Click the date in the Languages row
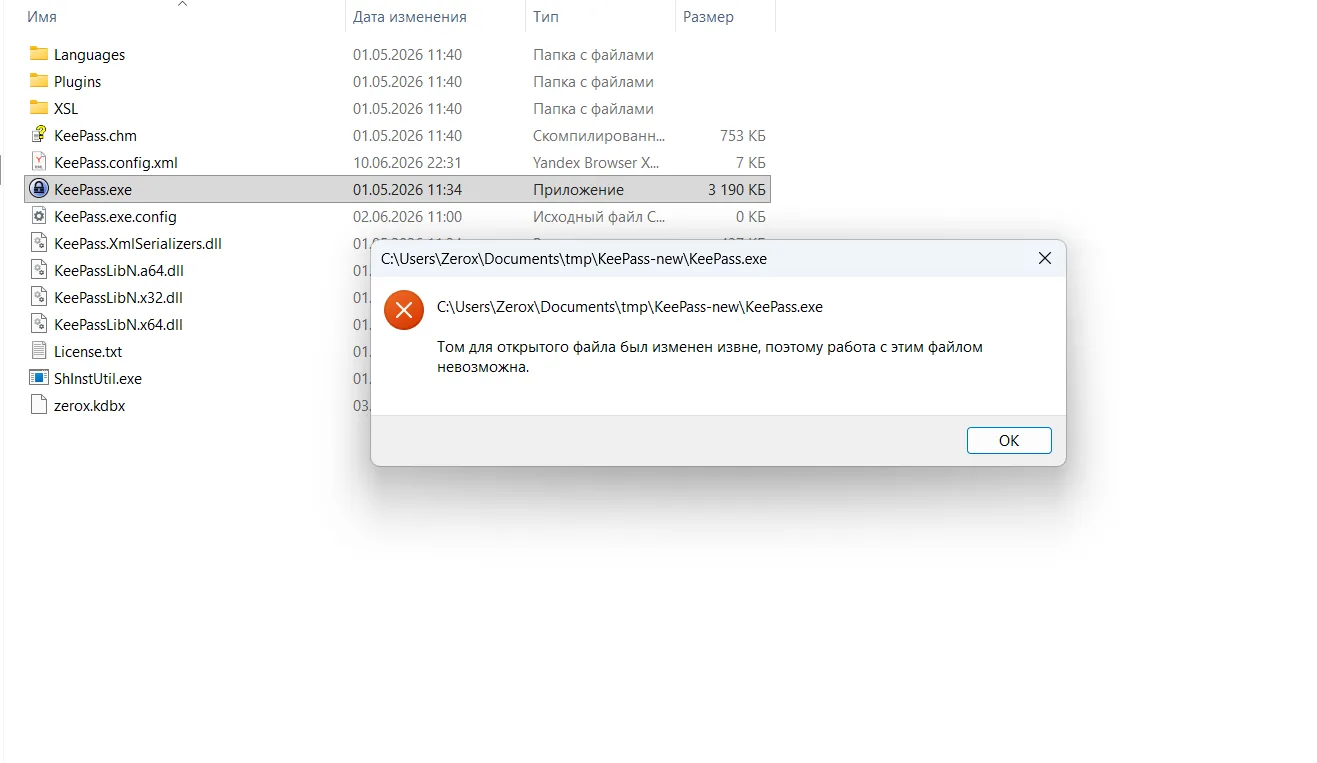 coord(408,55)
